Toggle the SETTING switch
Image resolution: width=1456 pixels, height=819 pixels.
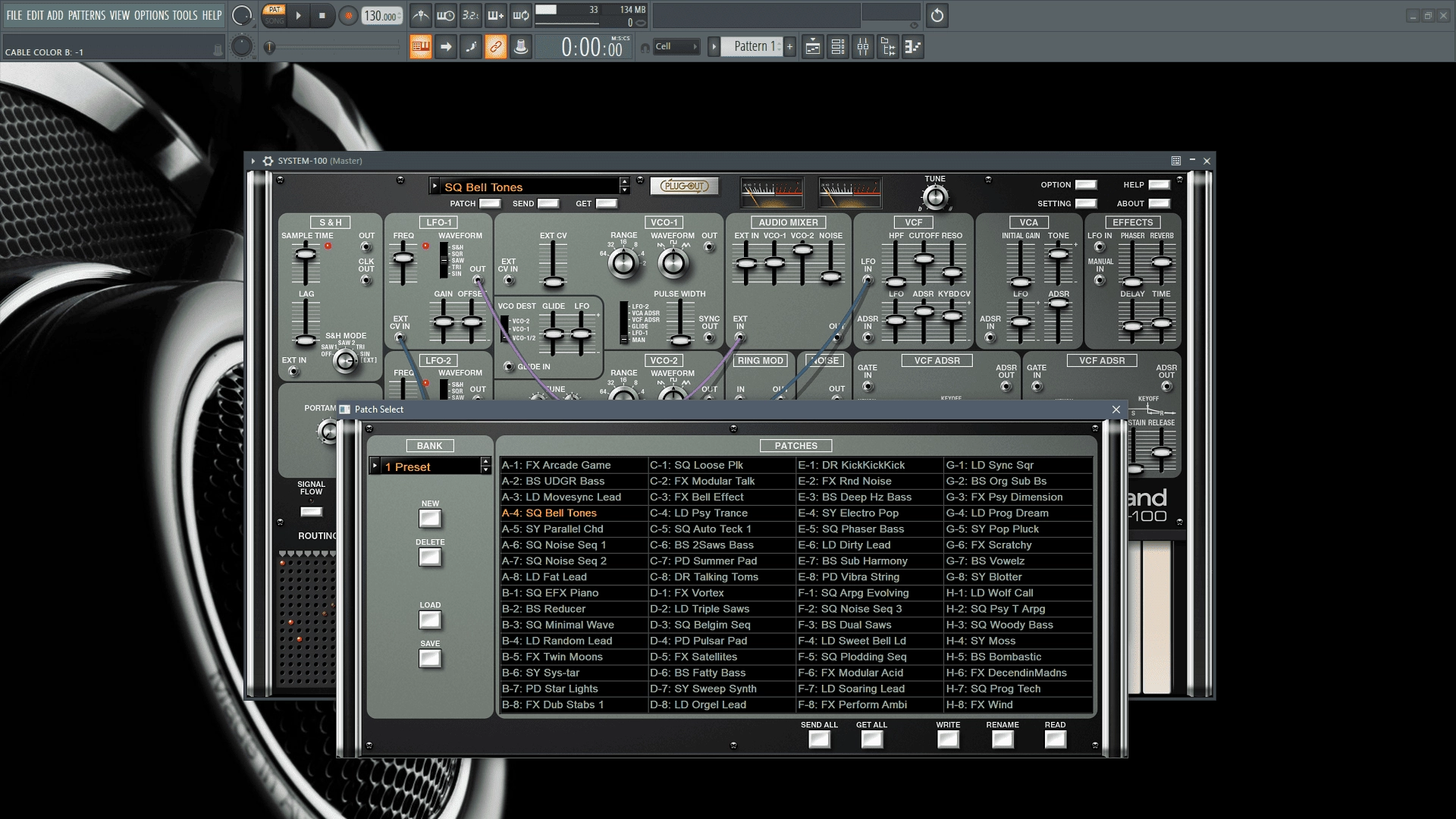point(1086,203)
